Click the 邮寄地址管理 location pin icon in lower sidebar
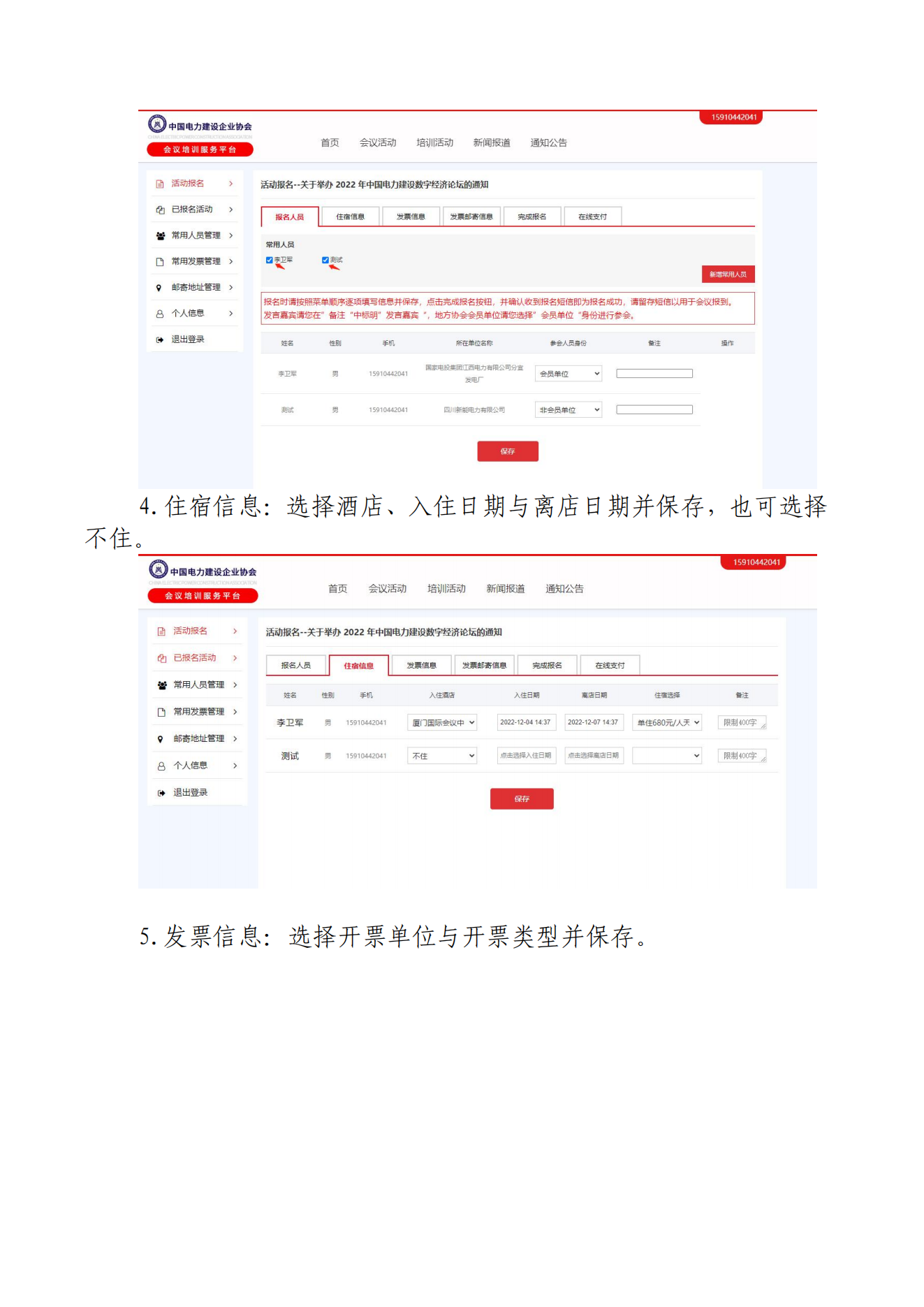This screenshot has width=924, height=1307. (160, 739)
